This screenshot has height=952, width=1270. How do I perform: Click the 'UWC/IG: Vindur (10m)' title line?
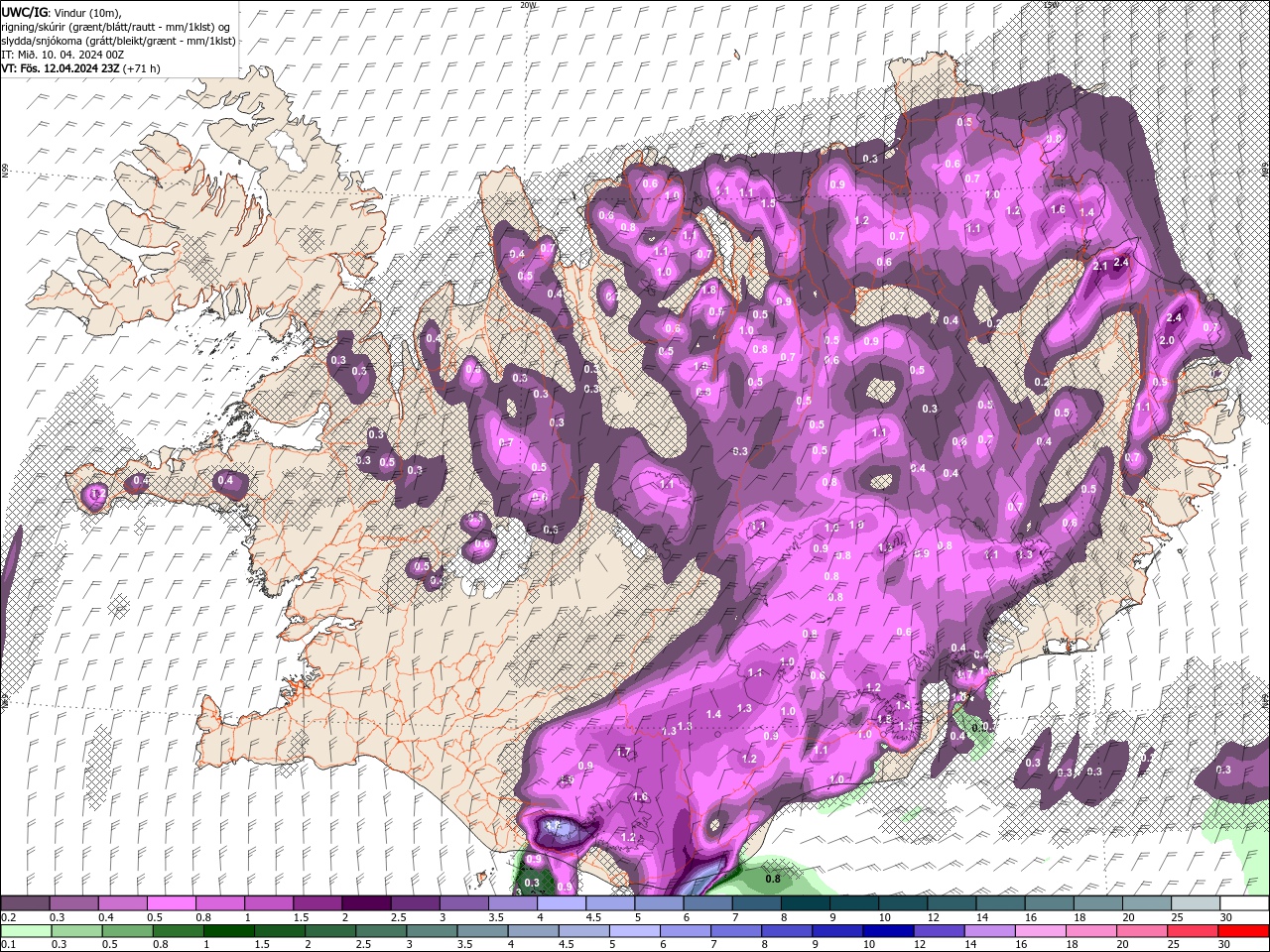pyautogui.click(x=60, y=12)
